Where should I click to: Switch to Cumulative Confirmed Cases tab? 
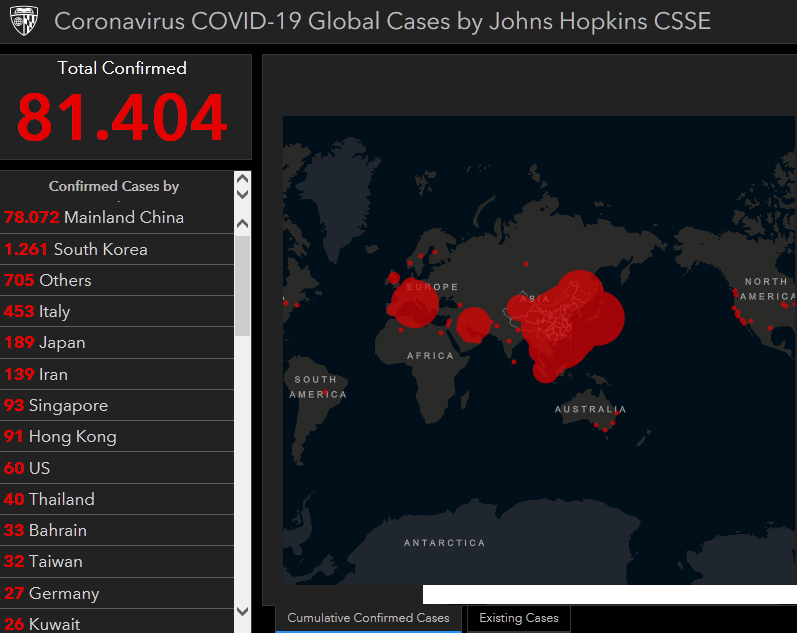point(368,618)
